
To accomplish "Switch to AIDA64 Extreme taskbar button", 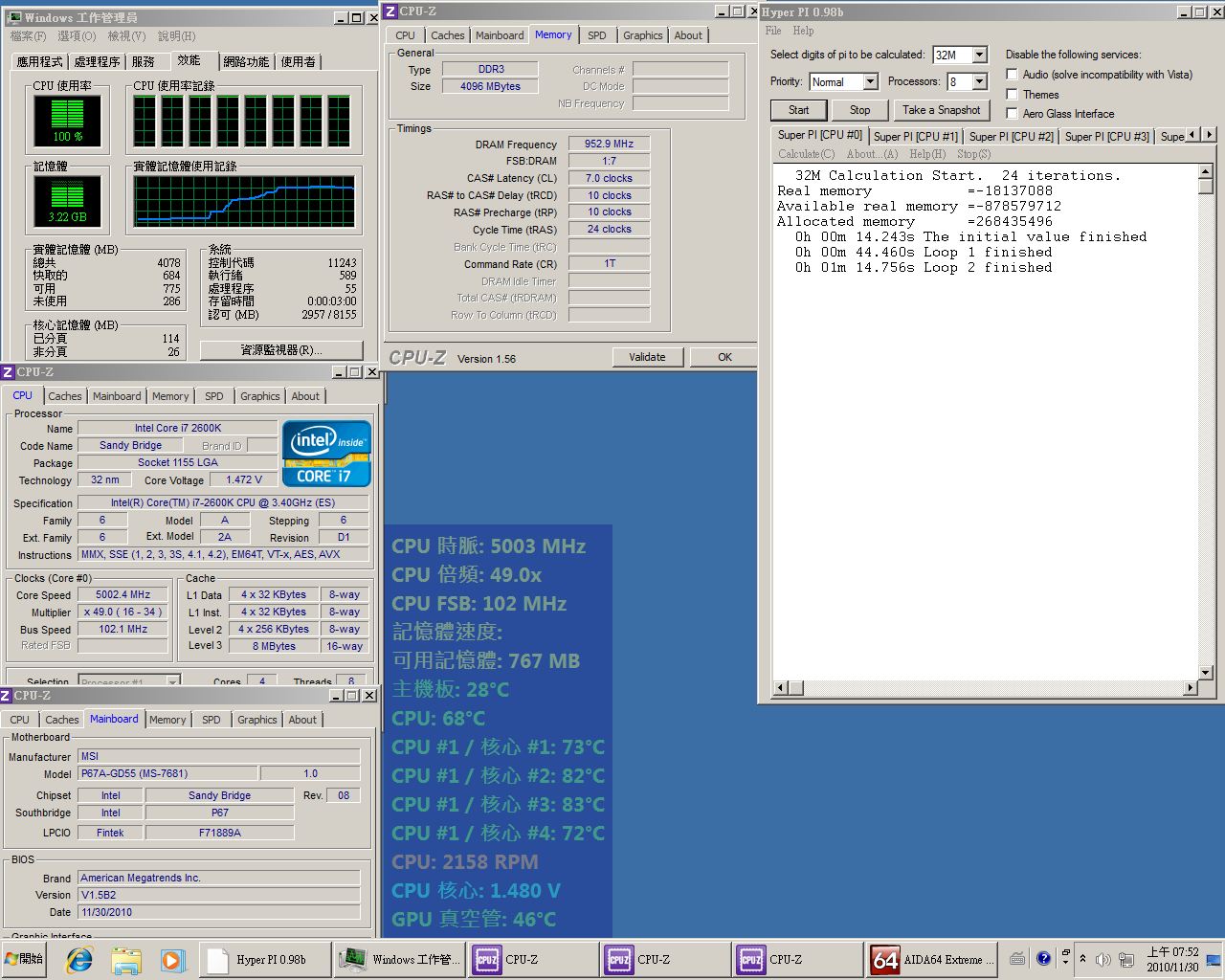I will tap(932, 959).
